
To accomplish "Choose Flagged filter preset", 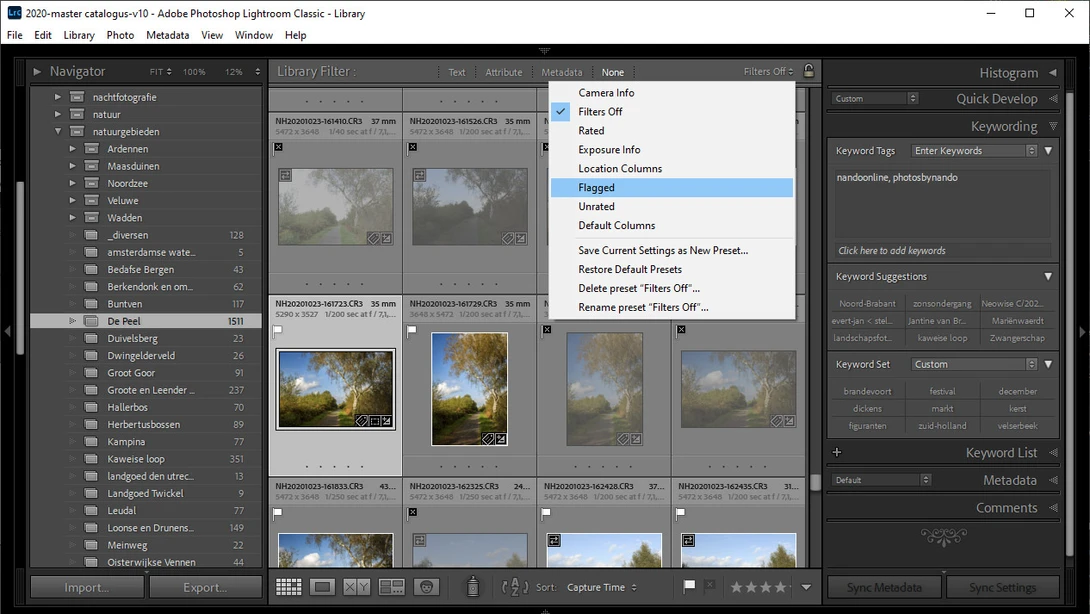I will (x=672, y=188).
